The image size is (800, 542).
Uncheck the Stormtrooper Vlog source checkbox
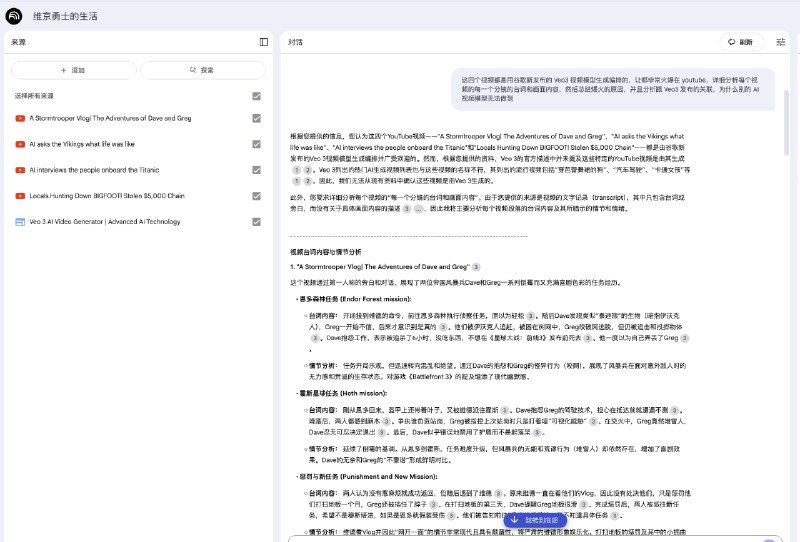(257, 118)
